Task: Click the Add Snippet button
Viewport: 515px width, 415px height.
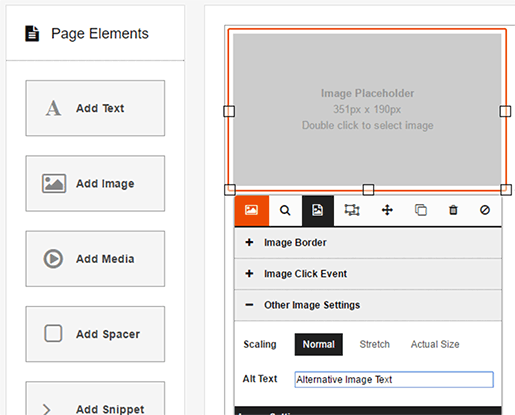Action: [95, 399]
